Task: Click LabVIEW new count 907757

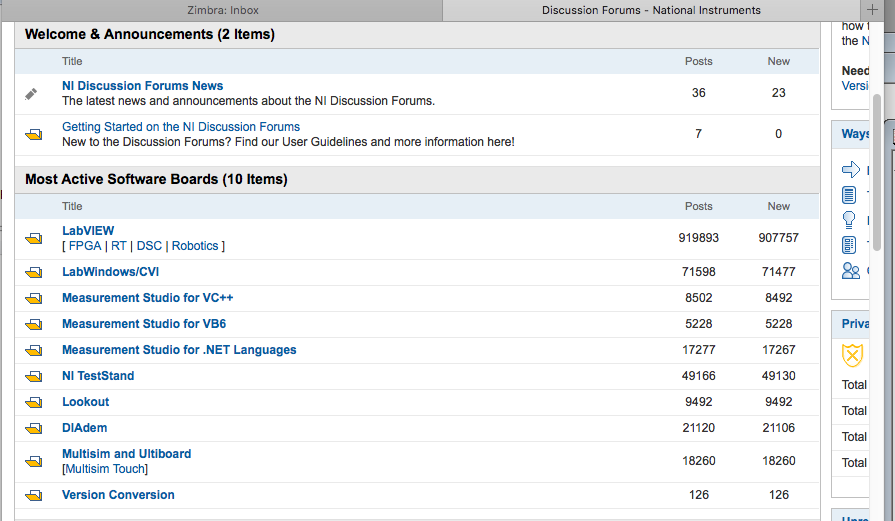Action: (x=779, y=238)
